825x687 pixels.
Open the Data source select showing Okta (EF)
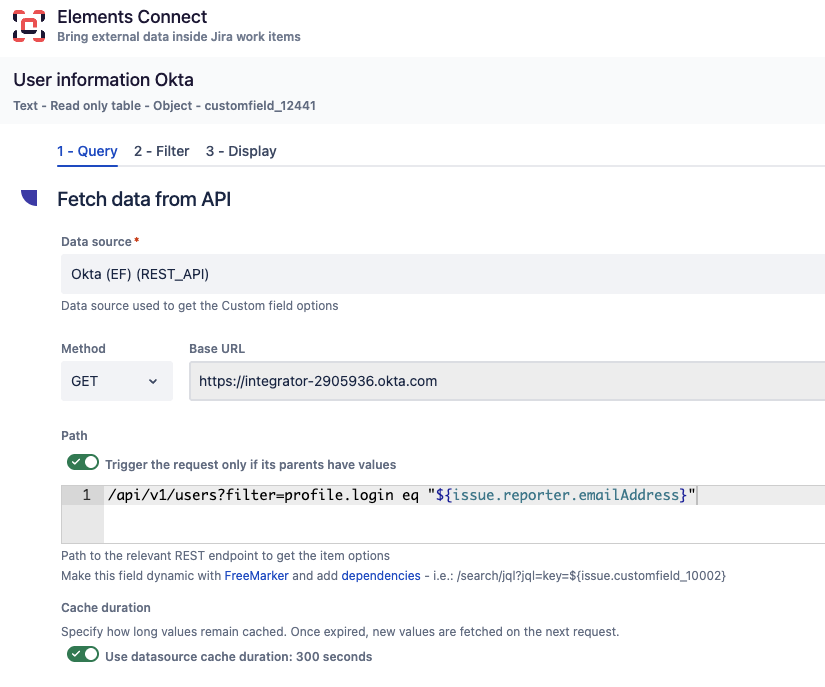click(x=443, y=274)
